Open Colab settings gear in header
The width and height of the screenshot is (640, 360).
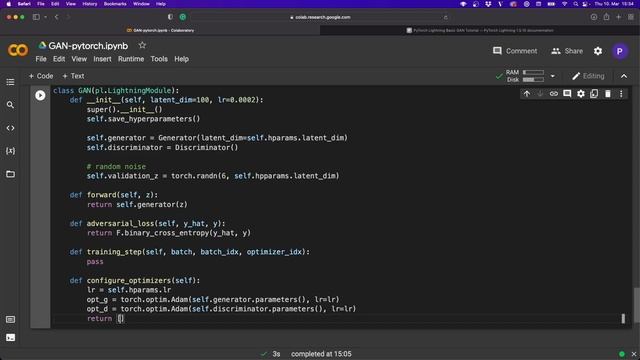[x=598, y=51]
